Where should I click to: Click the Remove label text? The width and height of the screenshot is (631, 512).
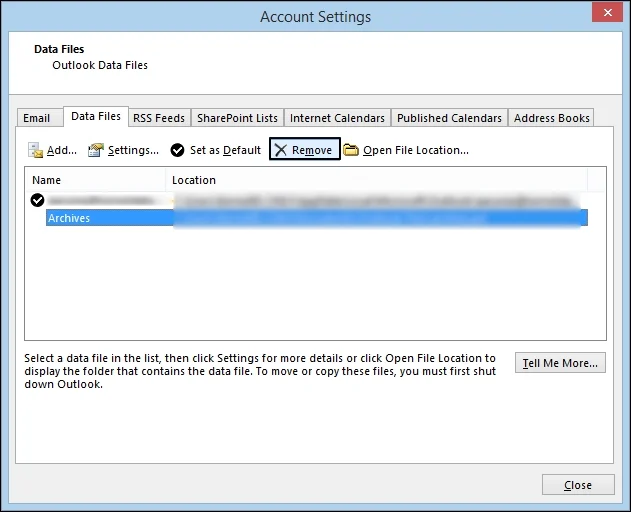click(312, 150)
